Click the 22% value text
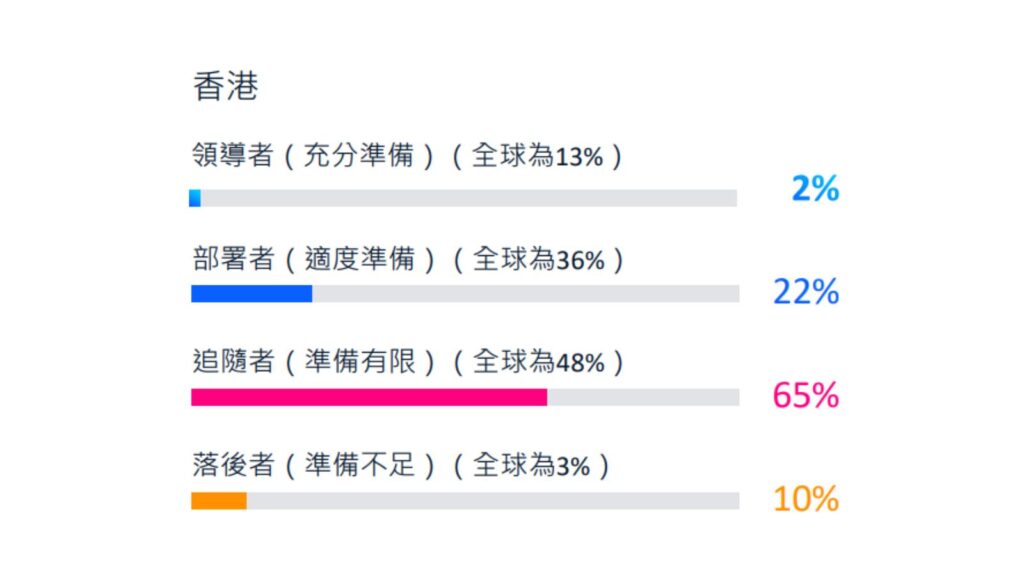Screen dimensions: 1024x576 (x=805, y=292)
